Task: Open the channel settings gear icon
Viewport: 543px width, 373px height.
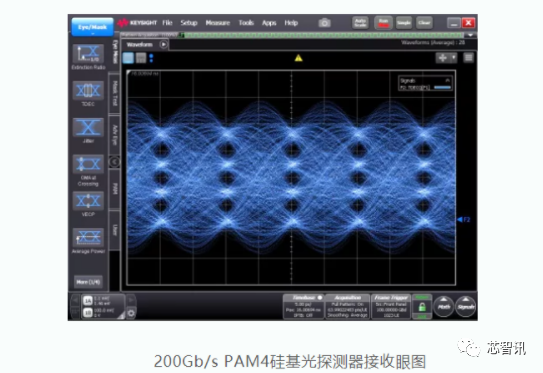Action: pos(131,313)
